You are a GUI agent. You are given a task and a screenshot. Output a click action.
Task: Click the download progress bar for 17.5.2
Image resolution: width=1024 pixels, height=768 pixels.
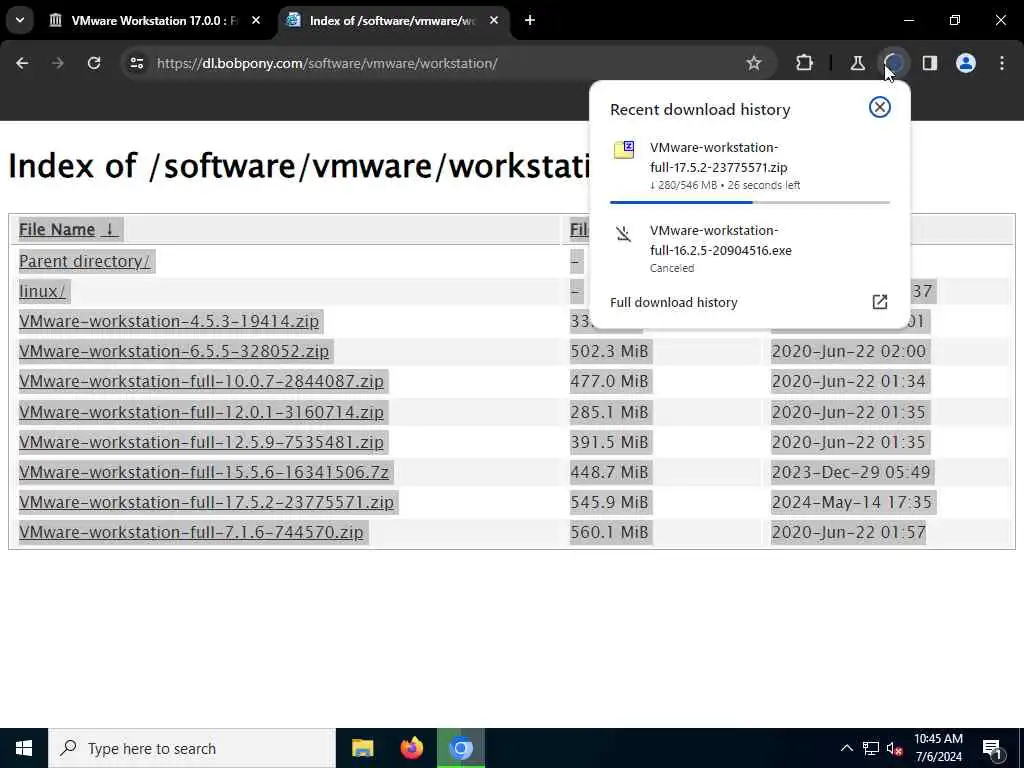pyautogui.click(x=749, y=202)
